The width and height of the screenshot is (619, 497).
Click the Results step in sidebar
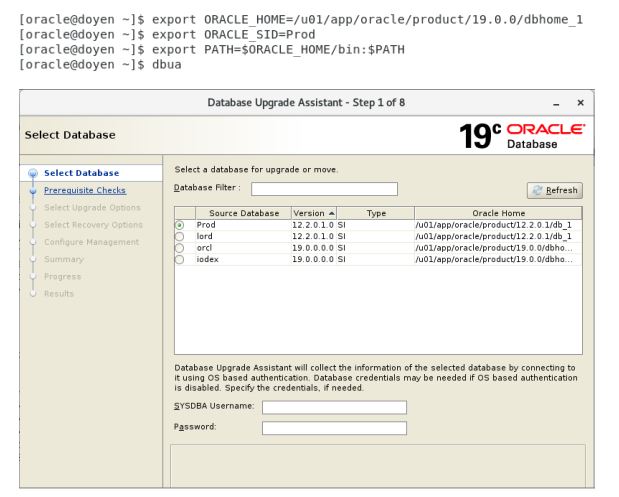point(59,294)
